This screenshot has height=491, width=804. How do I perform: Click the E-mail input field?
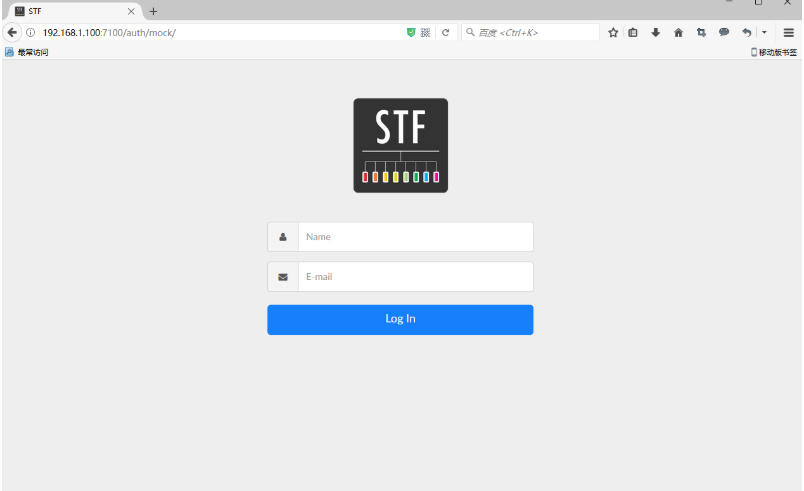tap(415, 277)
